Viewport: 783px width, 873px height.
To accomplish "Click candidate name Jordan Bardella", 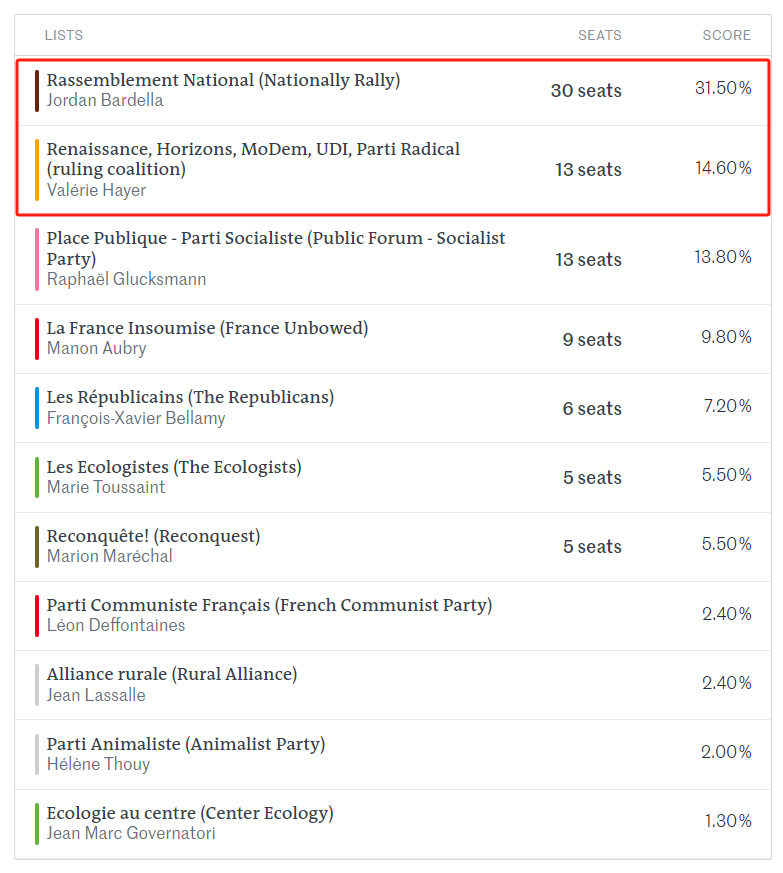I will [105, 101].
